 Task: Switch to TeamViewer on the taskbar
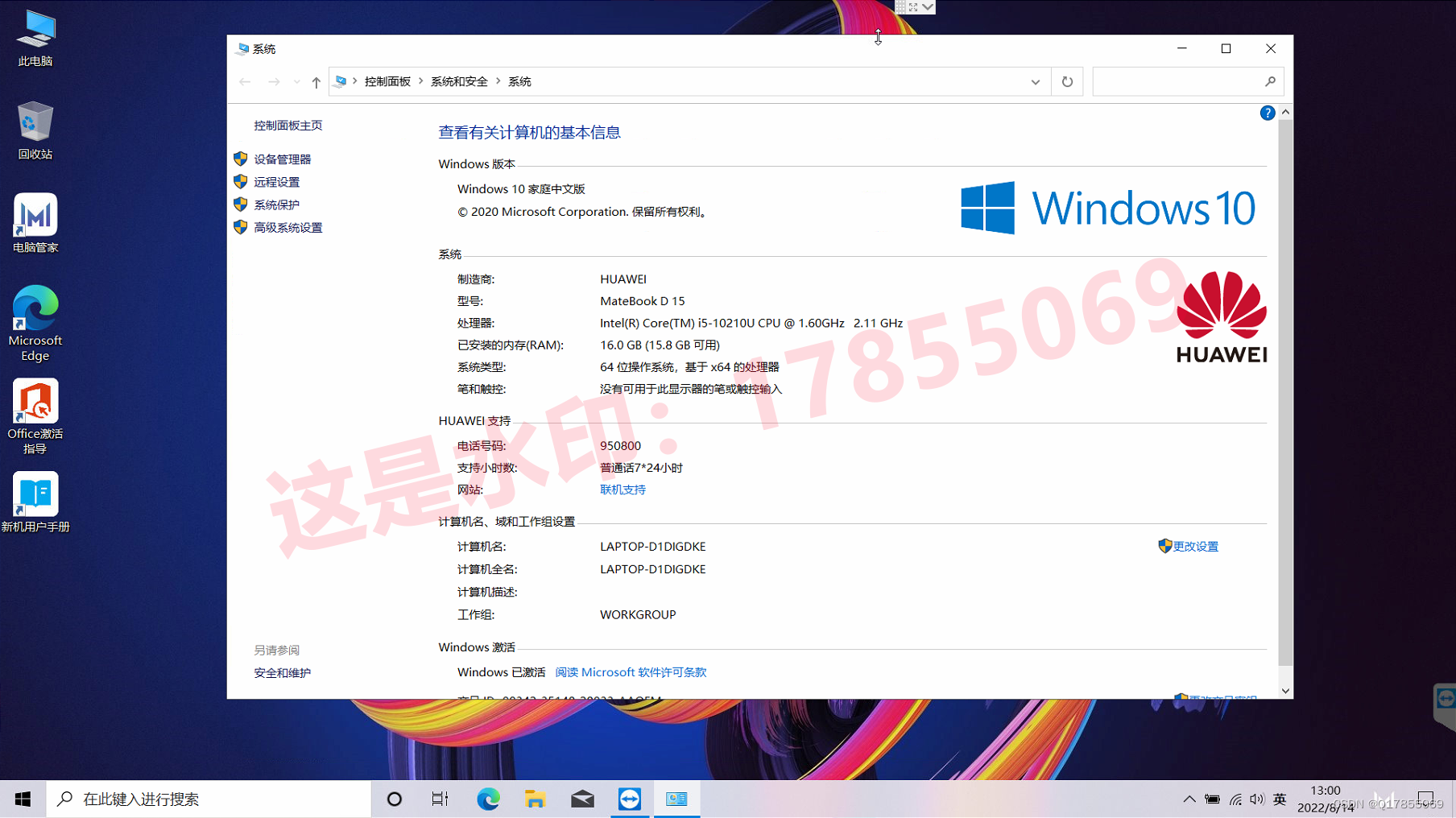tap(630, 799)
